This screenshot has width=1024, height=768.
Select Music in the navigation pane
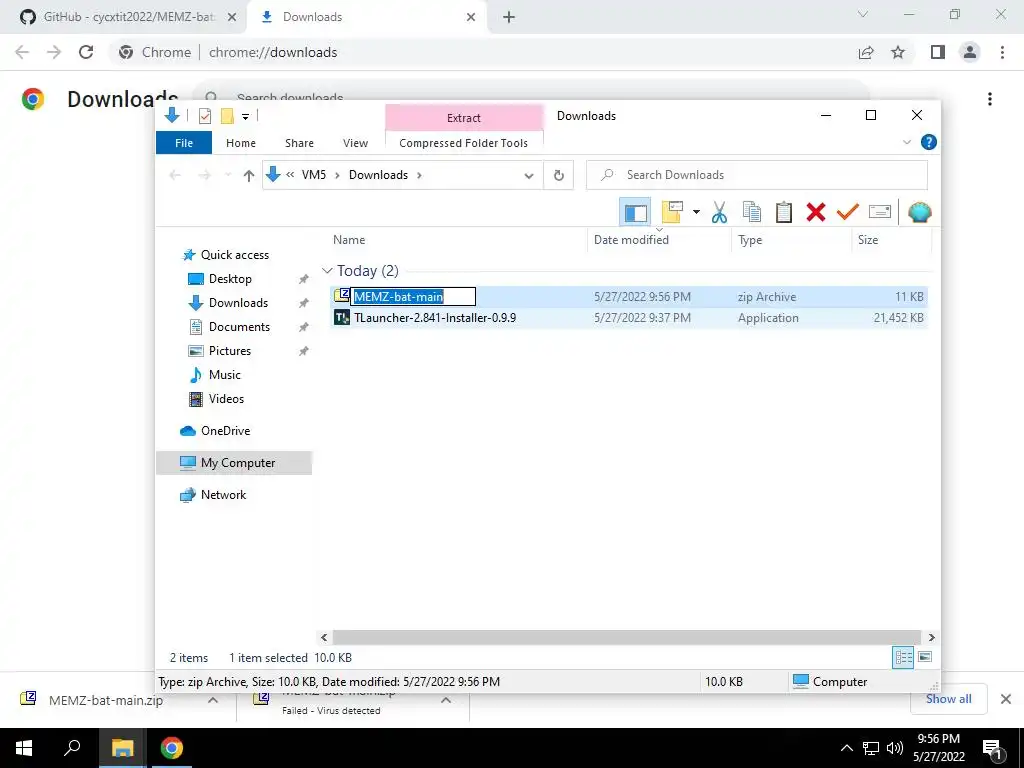[224, 375]
